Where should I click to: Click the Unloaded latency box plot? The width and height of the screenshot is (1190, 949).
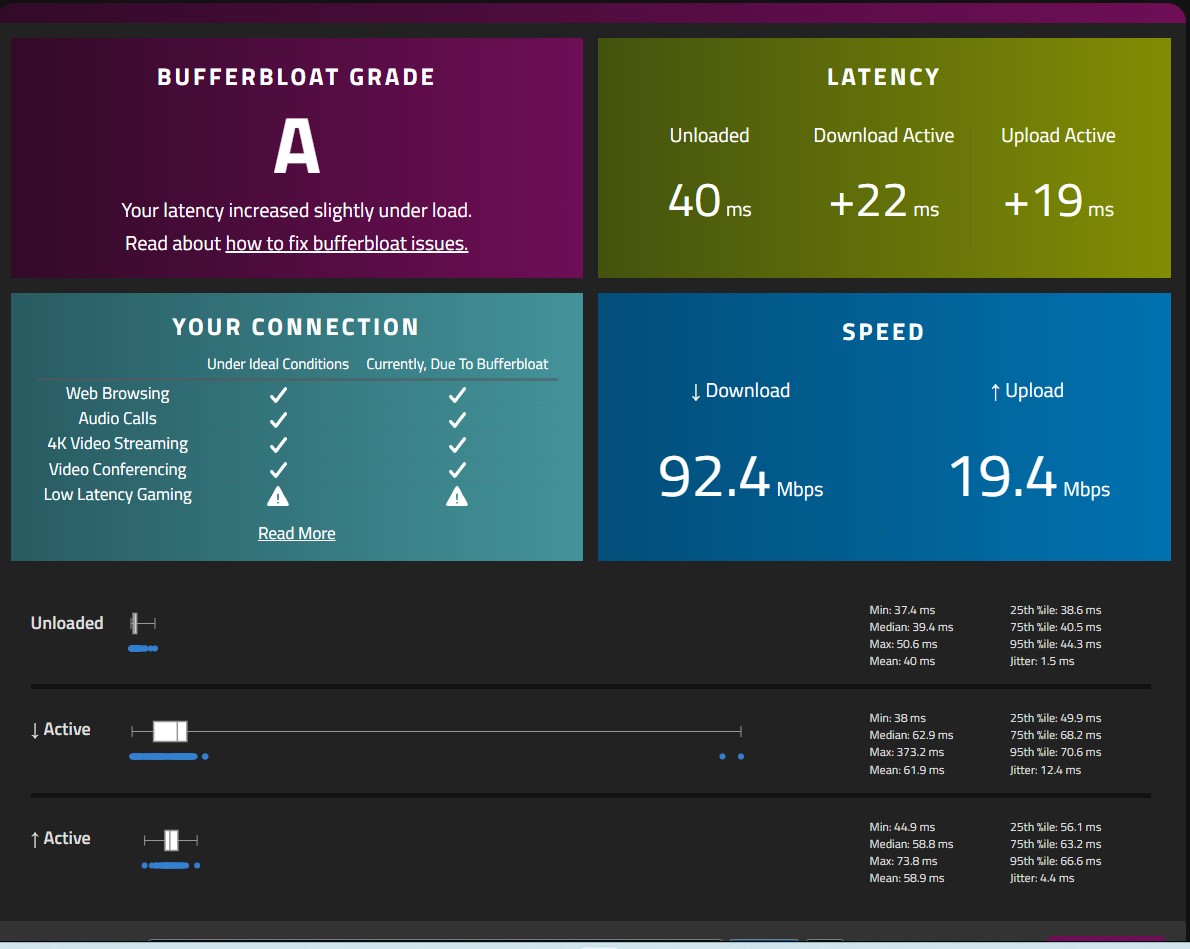pyautogui.click(x=143, y=623)
